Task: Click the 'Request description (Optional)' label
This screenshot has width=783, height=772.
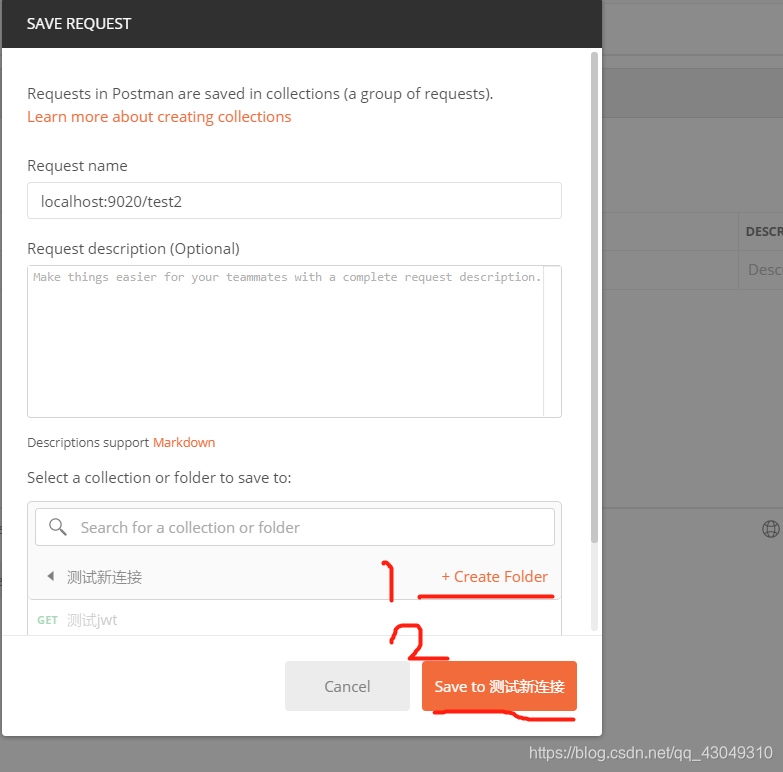Action: coord(133,249)
